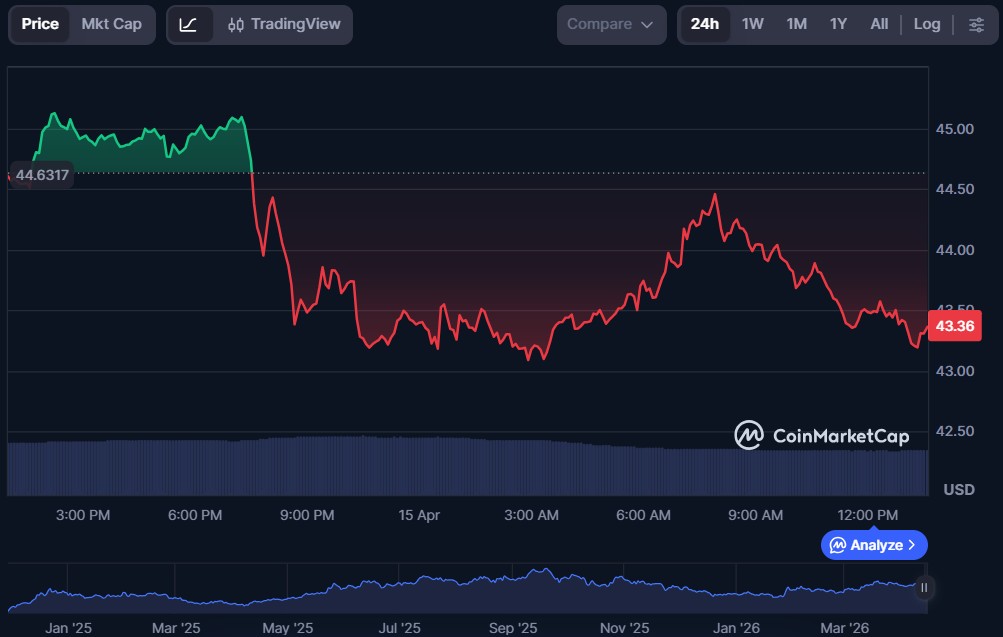
Task: Click Sep '25 on the overview timeline
Action: [513, 628]
